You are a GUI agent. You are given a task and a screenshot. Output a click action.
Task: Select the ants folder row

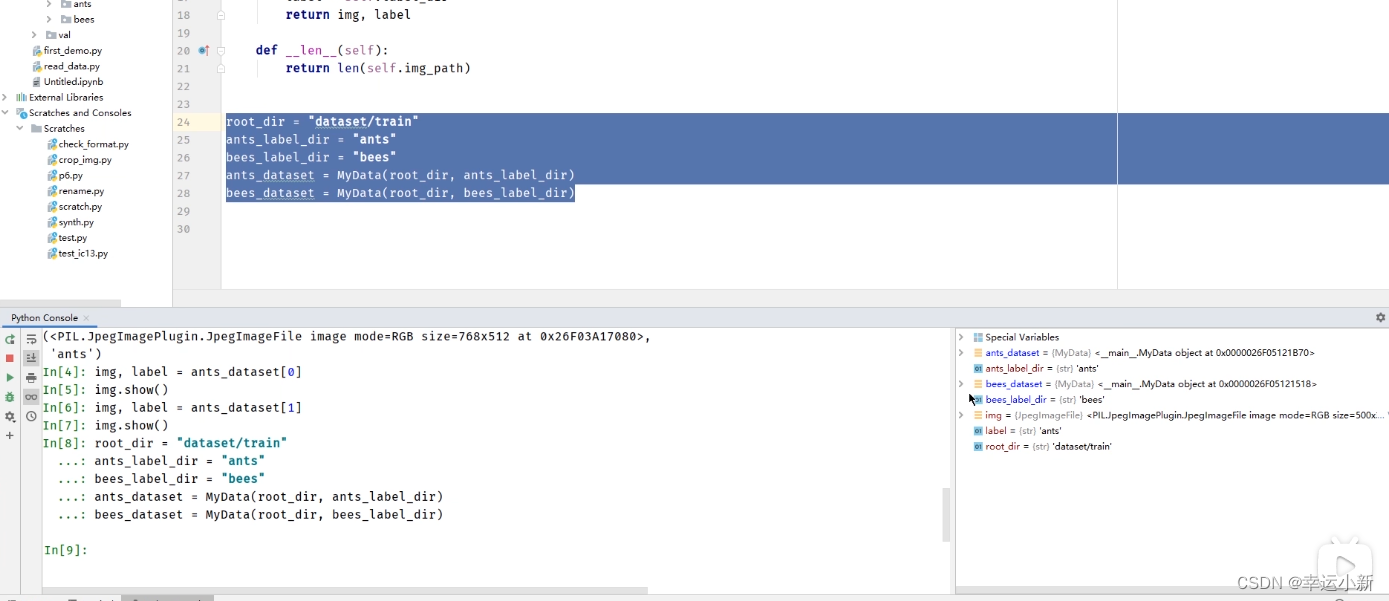point(76,4)
